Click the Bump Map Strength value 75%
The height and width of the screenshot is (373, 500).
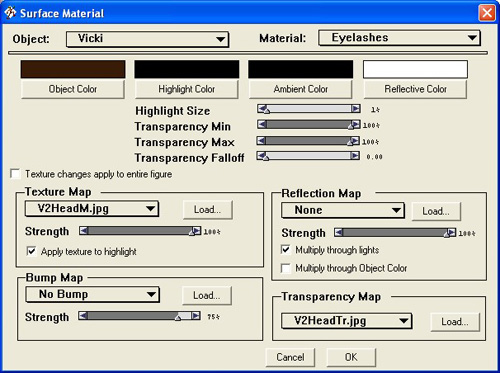(x=213, y=317)
